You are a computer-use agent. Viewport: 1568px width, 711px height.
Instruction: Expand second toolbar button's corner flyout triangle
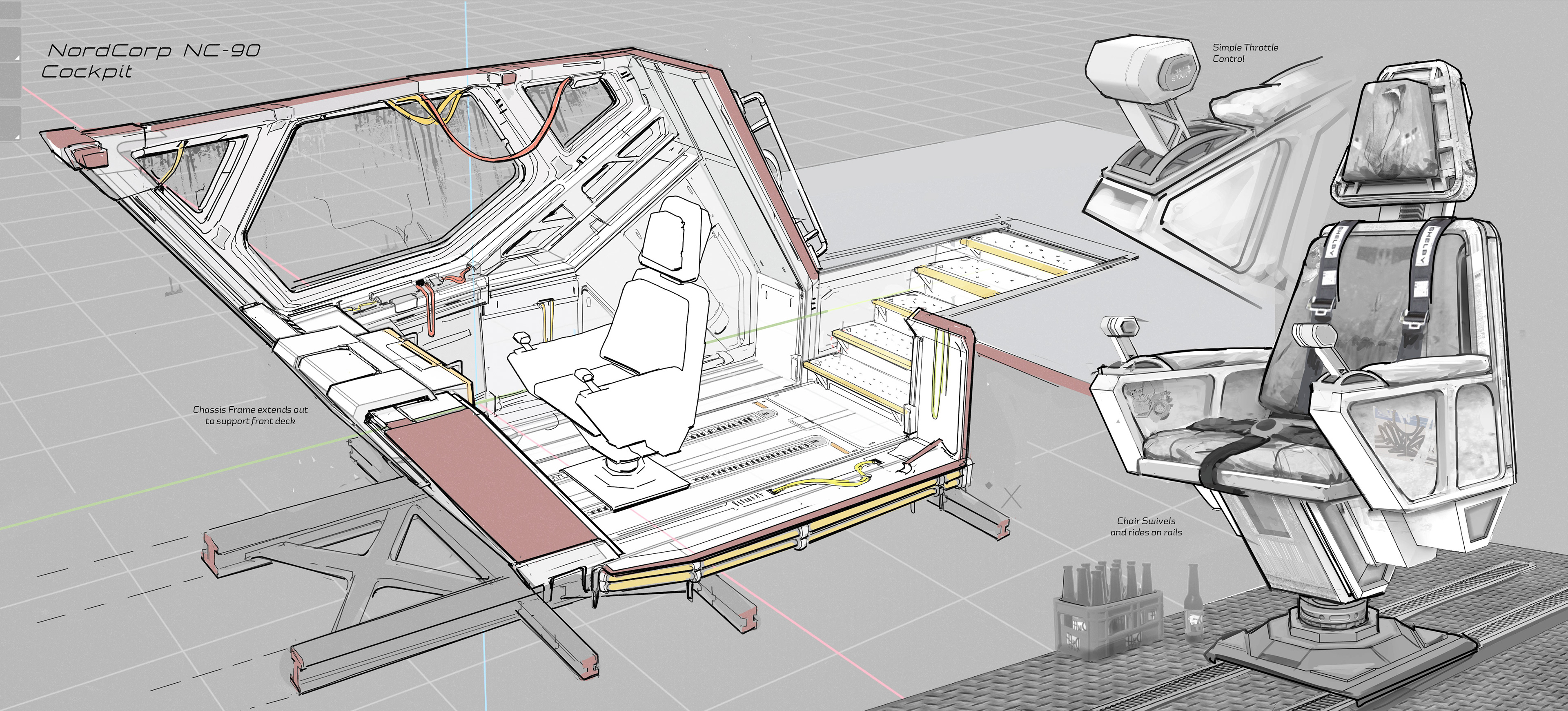pos(18,58)
